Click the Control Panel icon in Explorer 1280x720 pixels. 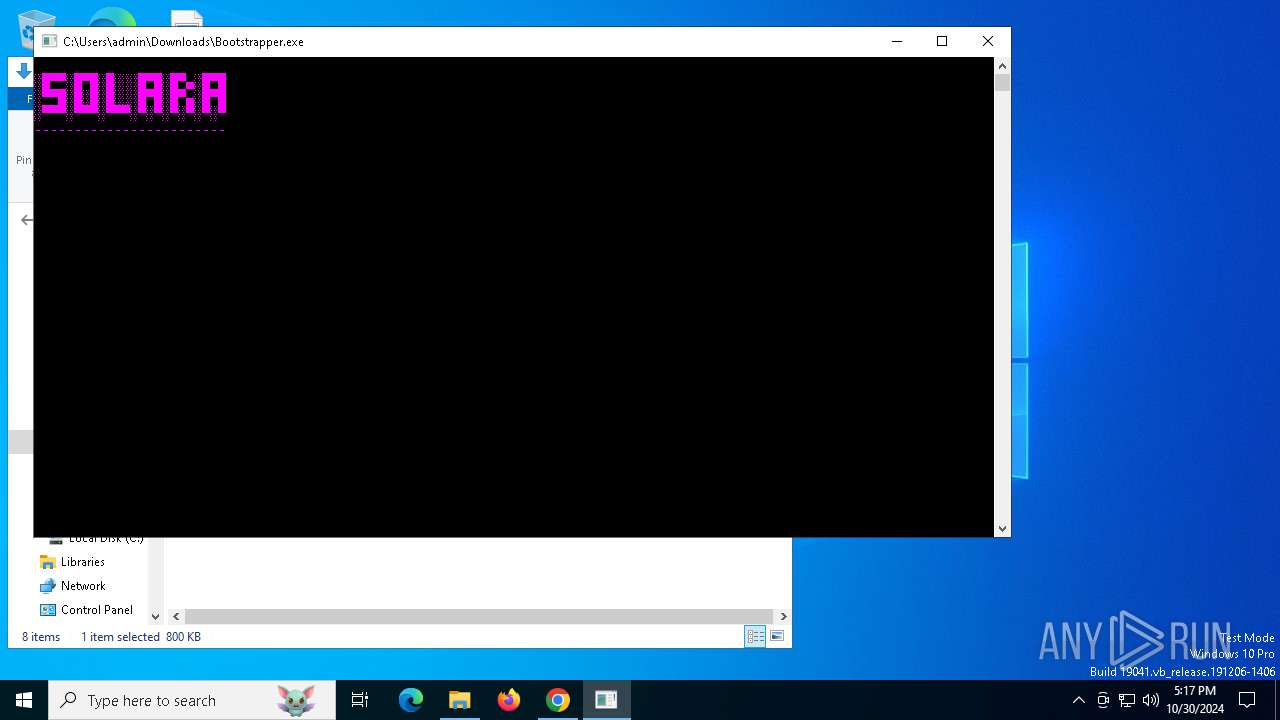[47, 610]
